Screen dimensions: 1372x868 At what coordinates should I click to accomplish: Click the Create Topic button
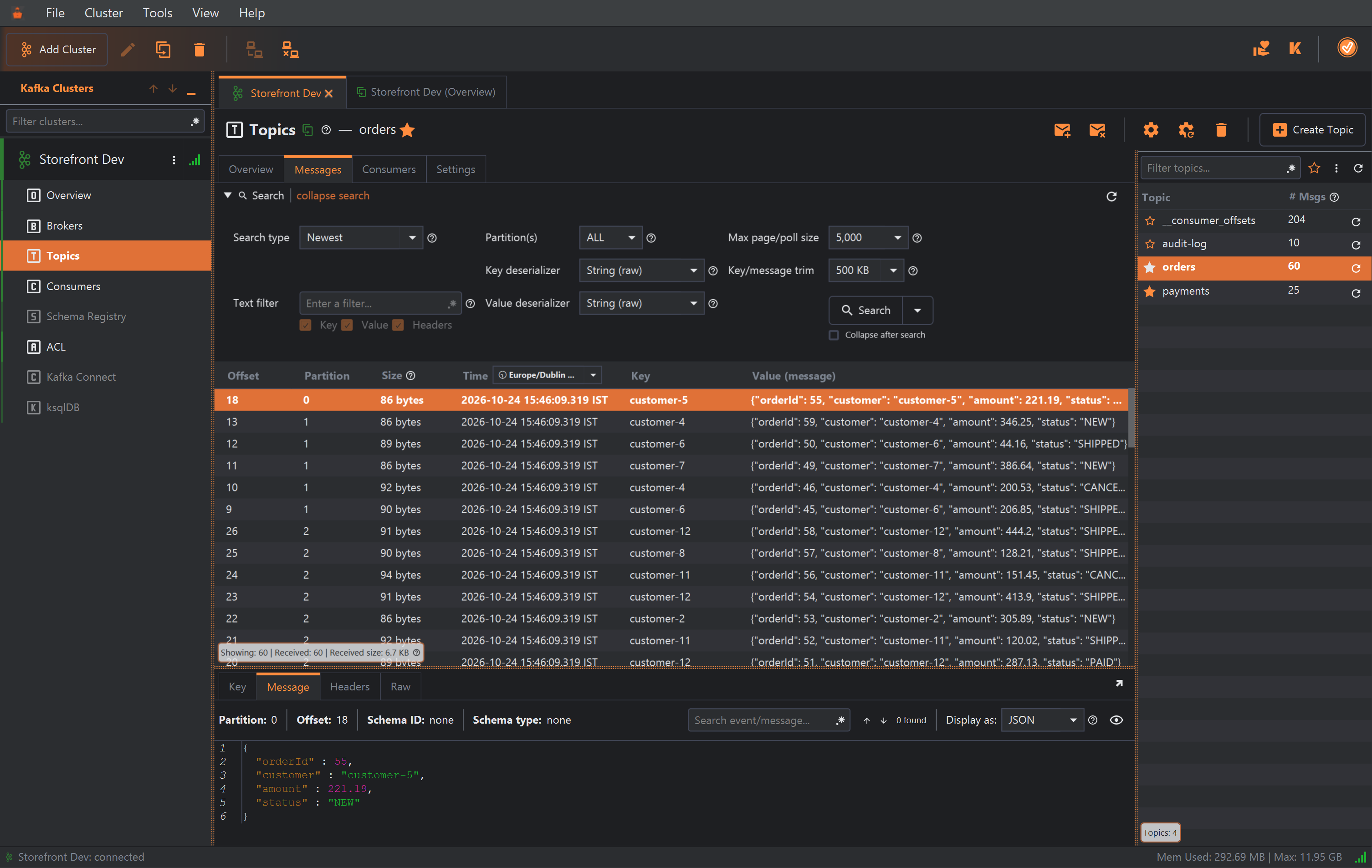click(x=1312, y=130)
